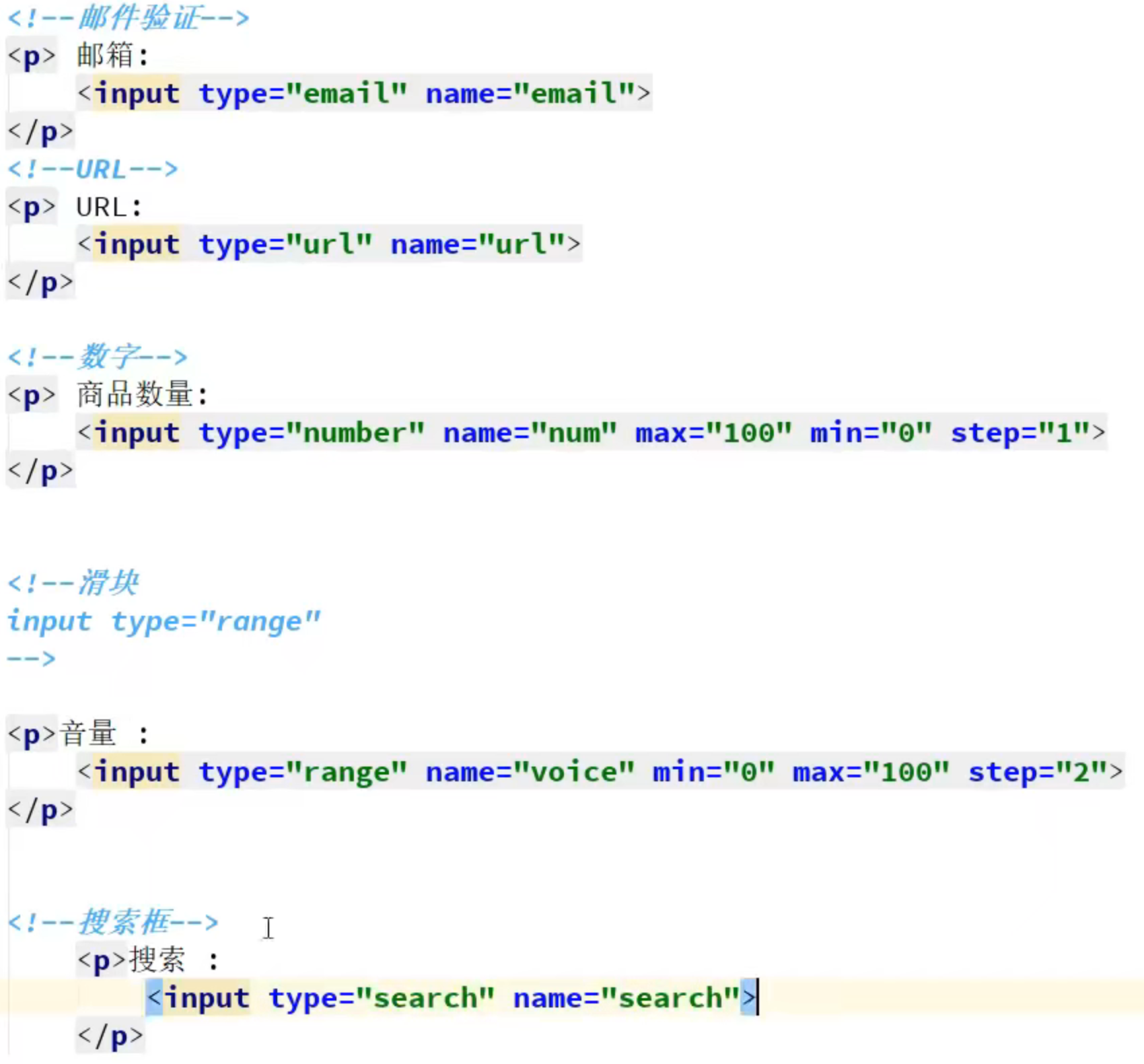Click type="number" attribute
The image size is (1144, 1064).
[312, 433]
